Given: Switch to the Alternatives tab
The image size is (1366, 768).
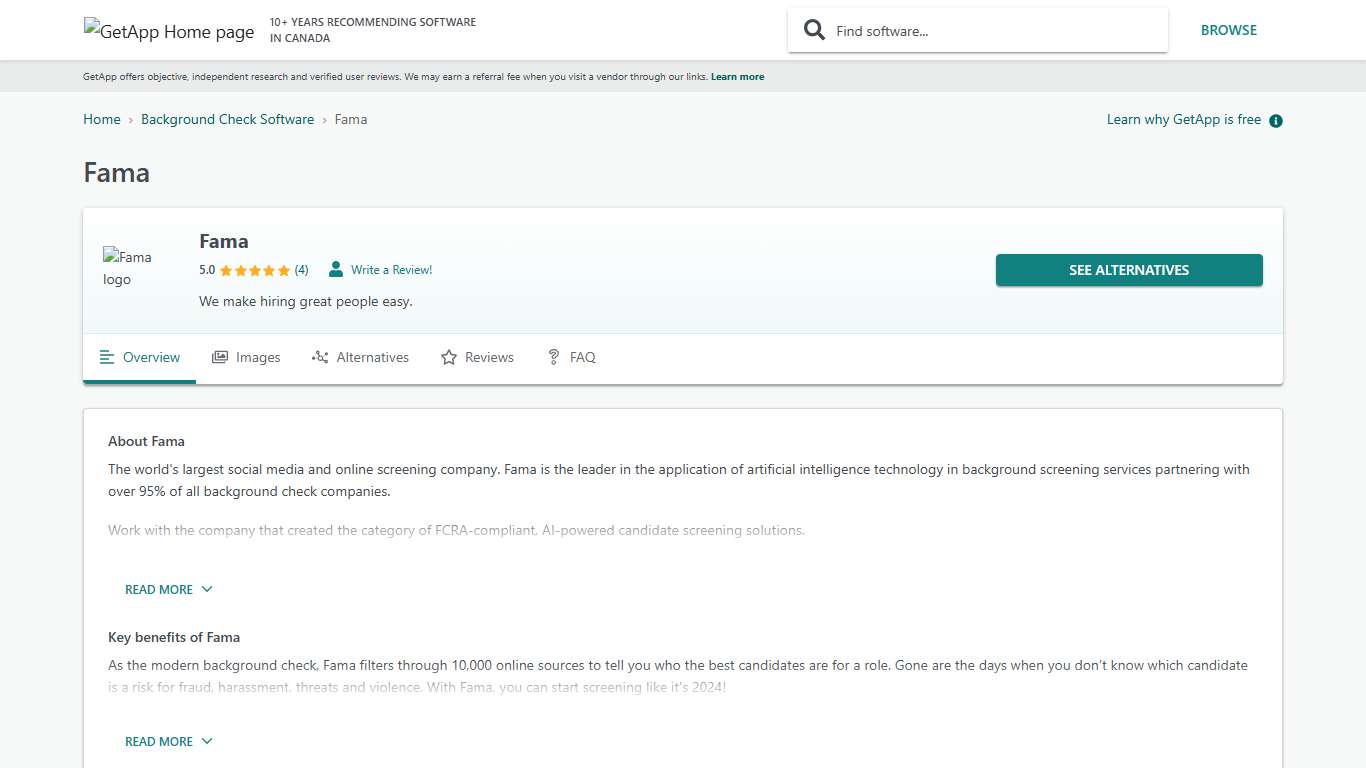Looking at the screenshot, I should 361,357.
